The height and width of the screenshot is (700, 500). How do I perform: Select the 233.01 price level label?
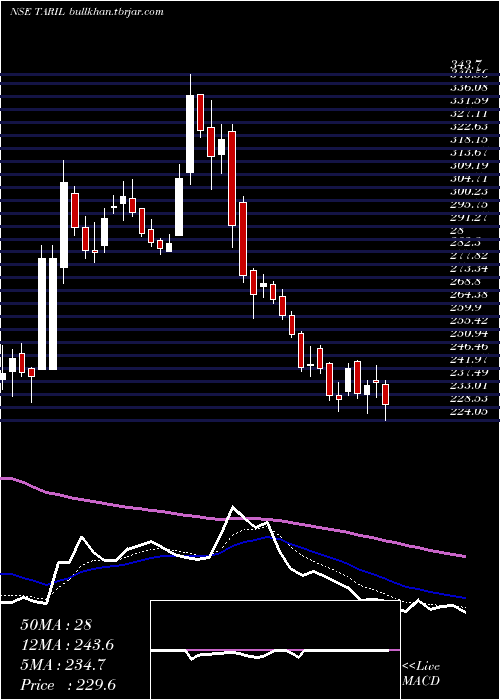tap(469, 385)
